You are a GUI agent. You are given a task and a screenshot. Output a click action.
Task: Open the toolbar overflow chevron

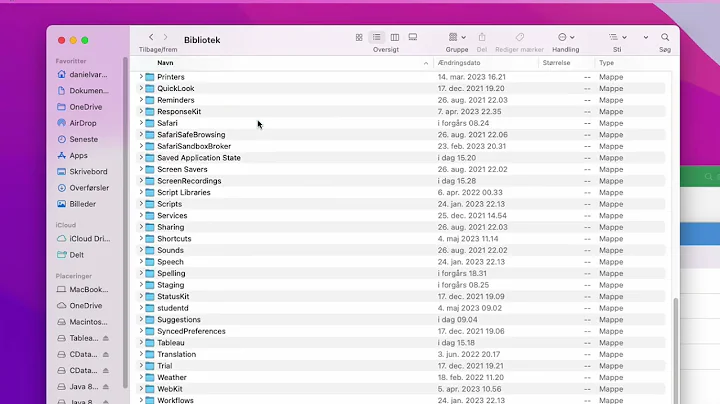[646, 37]
